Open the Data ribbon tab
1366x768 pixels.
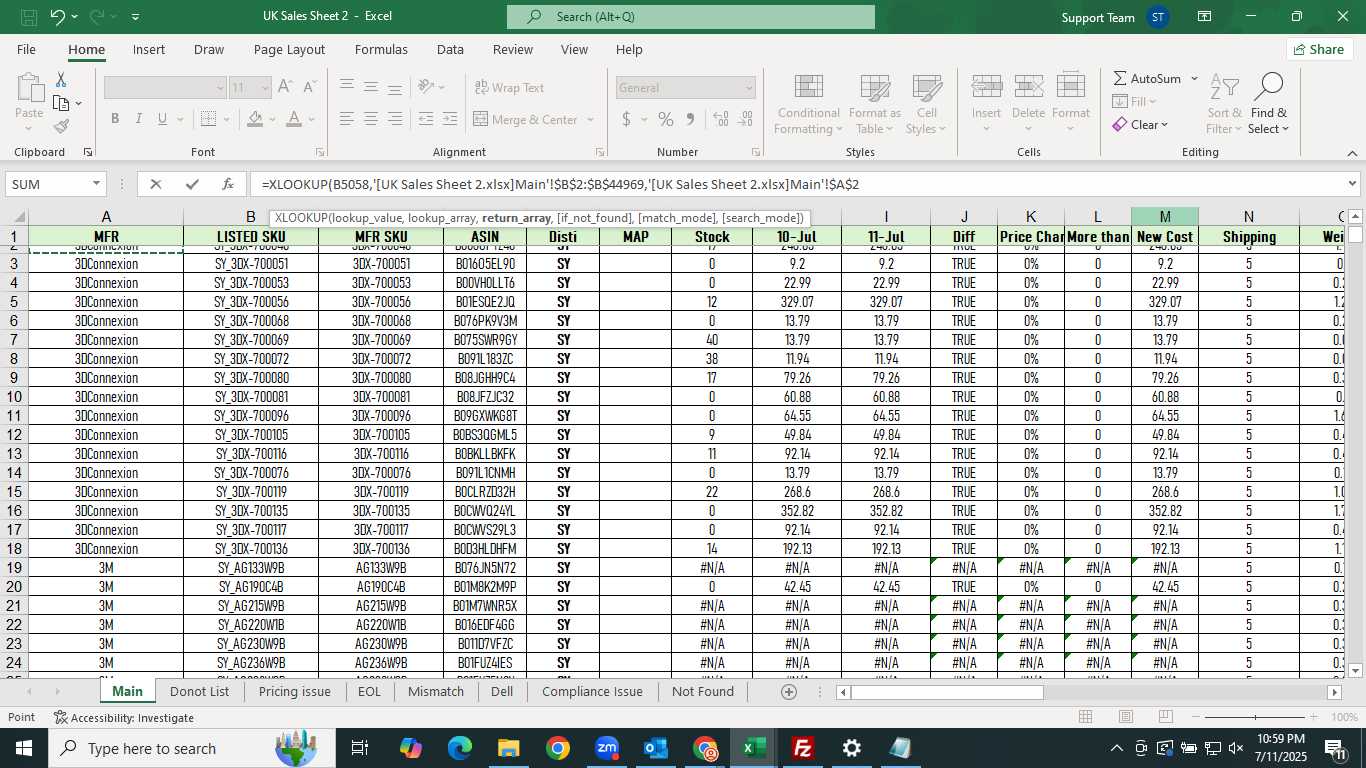point(450,49)
